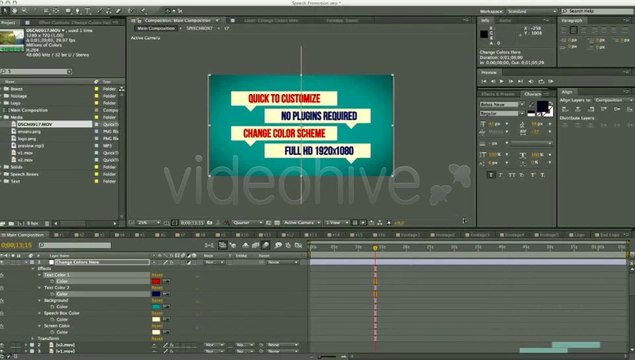Enable All Caps in Character panel
The height and width of the screenshot is (360, 635).
pos(512,175)
